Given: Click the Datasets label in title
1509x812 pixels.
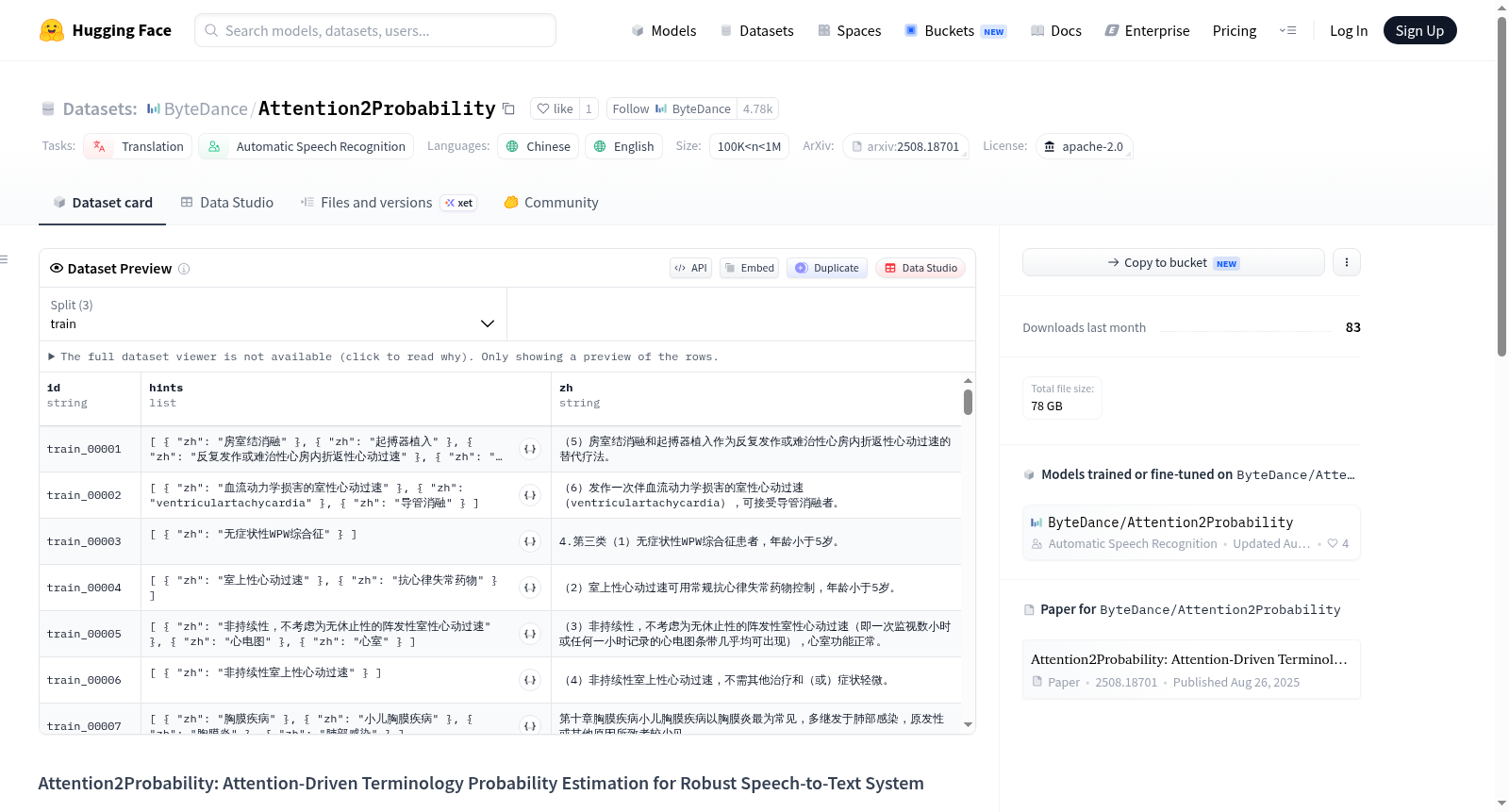Looking at the screenshot, I should 99,109.
